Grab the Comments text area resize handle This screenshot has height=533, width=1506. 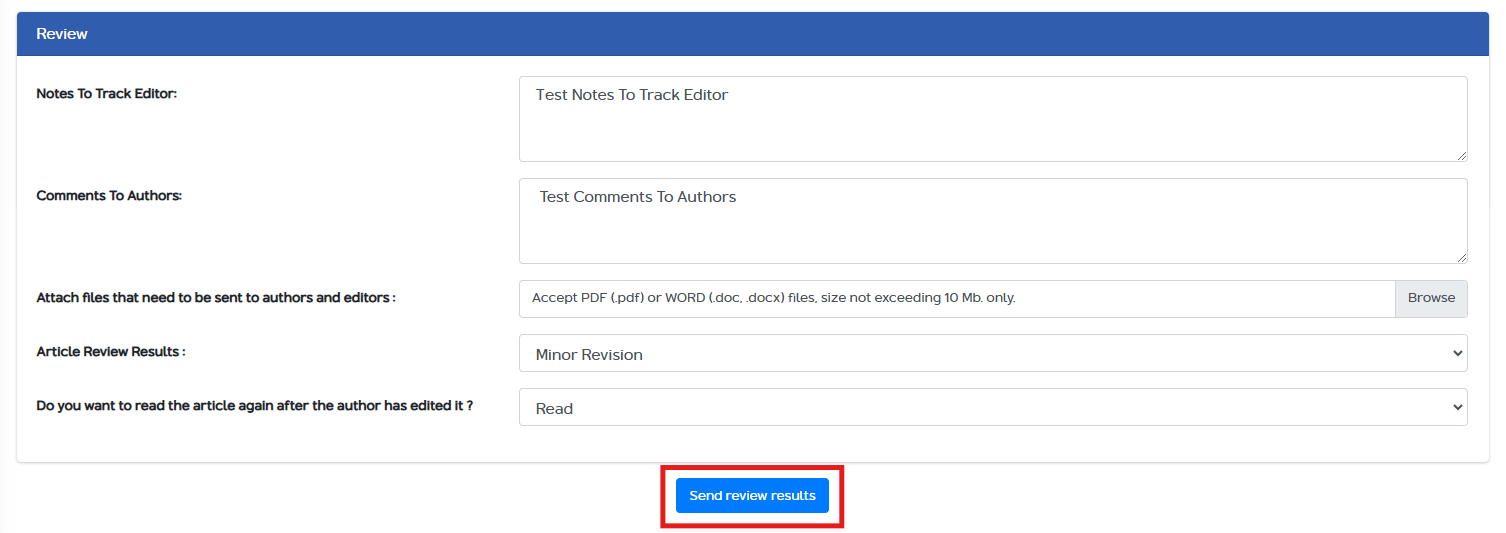(1462, 257)
